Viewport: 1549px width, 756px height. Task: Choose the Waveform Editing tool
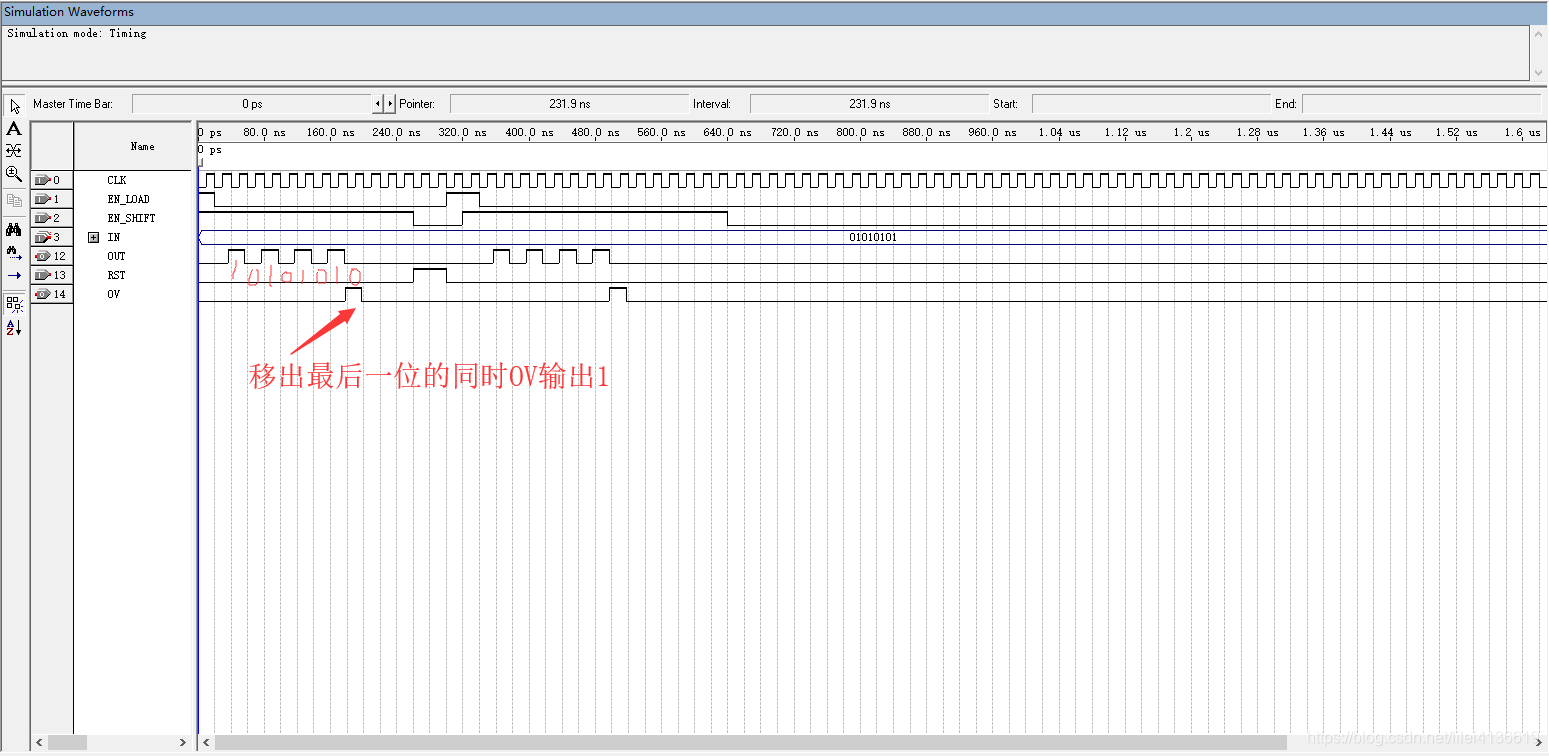coord(14,150)
